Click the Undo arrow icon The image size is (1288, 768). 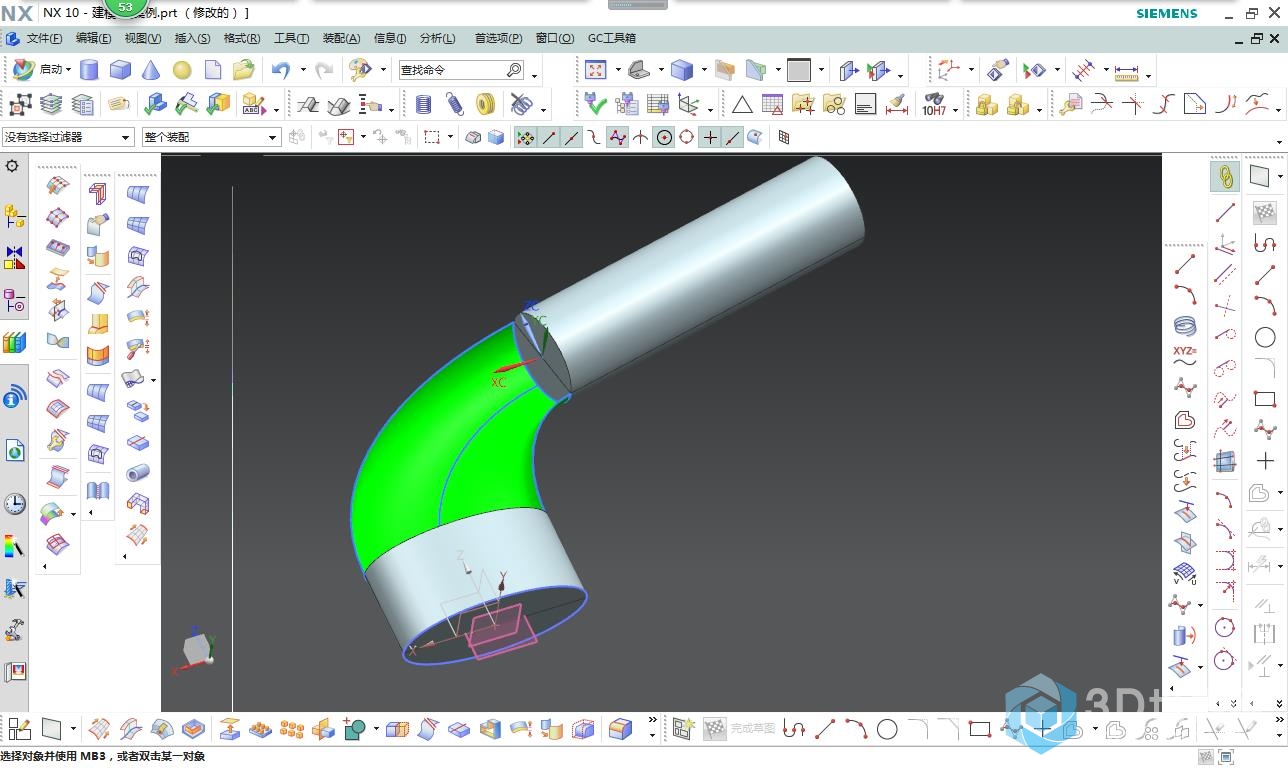[281, 70]
